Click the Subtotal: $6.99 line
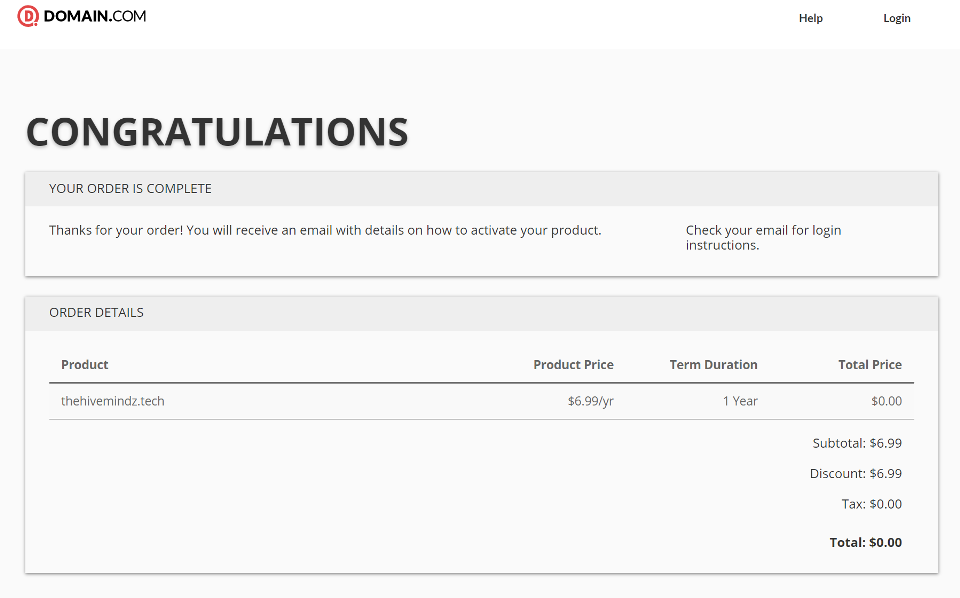Viewport: 960px width, 598px height. pyautogui.click(x=857, y=443)
